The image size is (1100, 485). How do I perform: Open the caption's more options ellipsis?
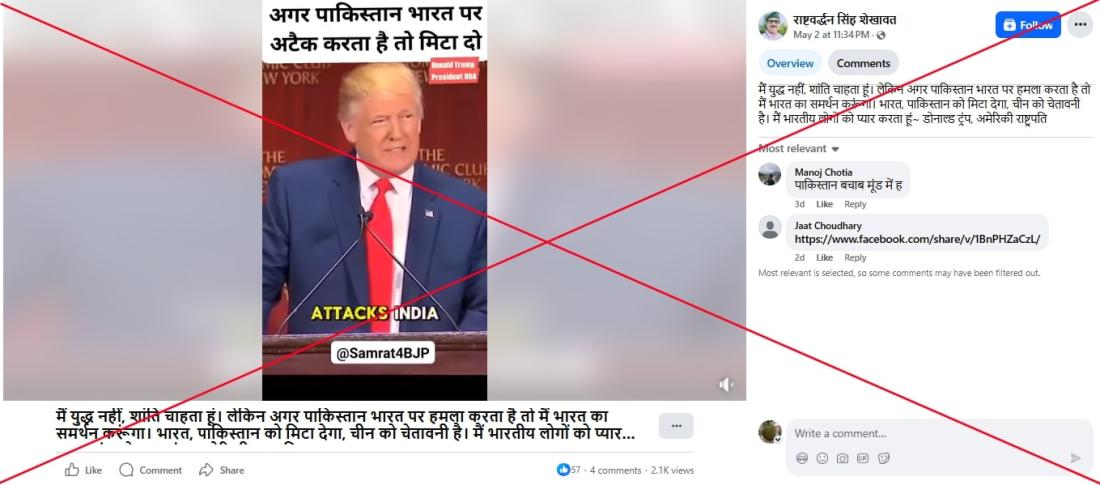point(676,426)
